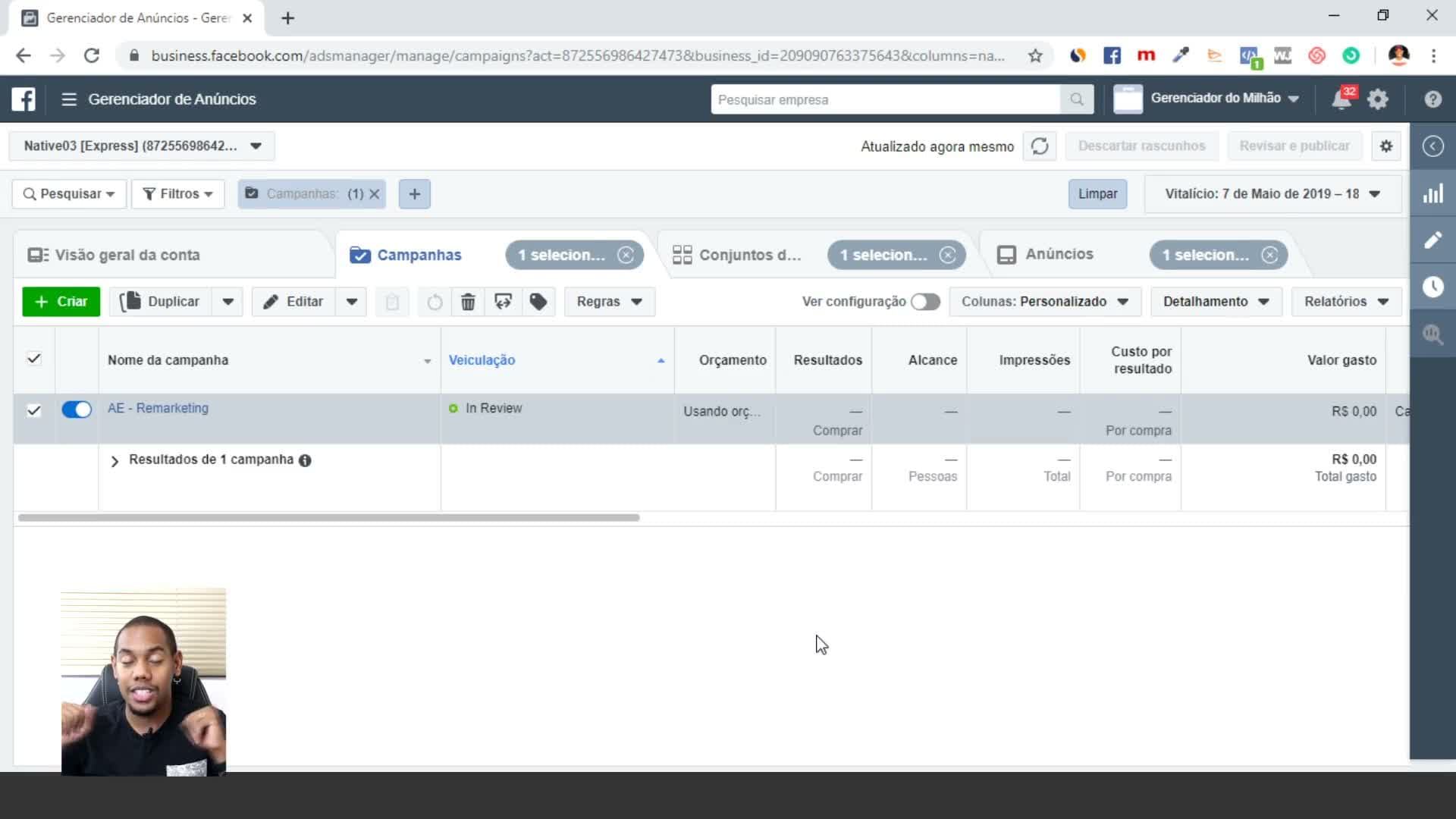The image size is (1456, 819).
Task: Click the Duplicar button
Action: (x=161, y=302)
